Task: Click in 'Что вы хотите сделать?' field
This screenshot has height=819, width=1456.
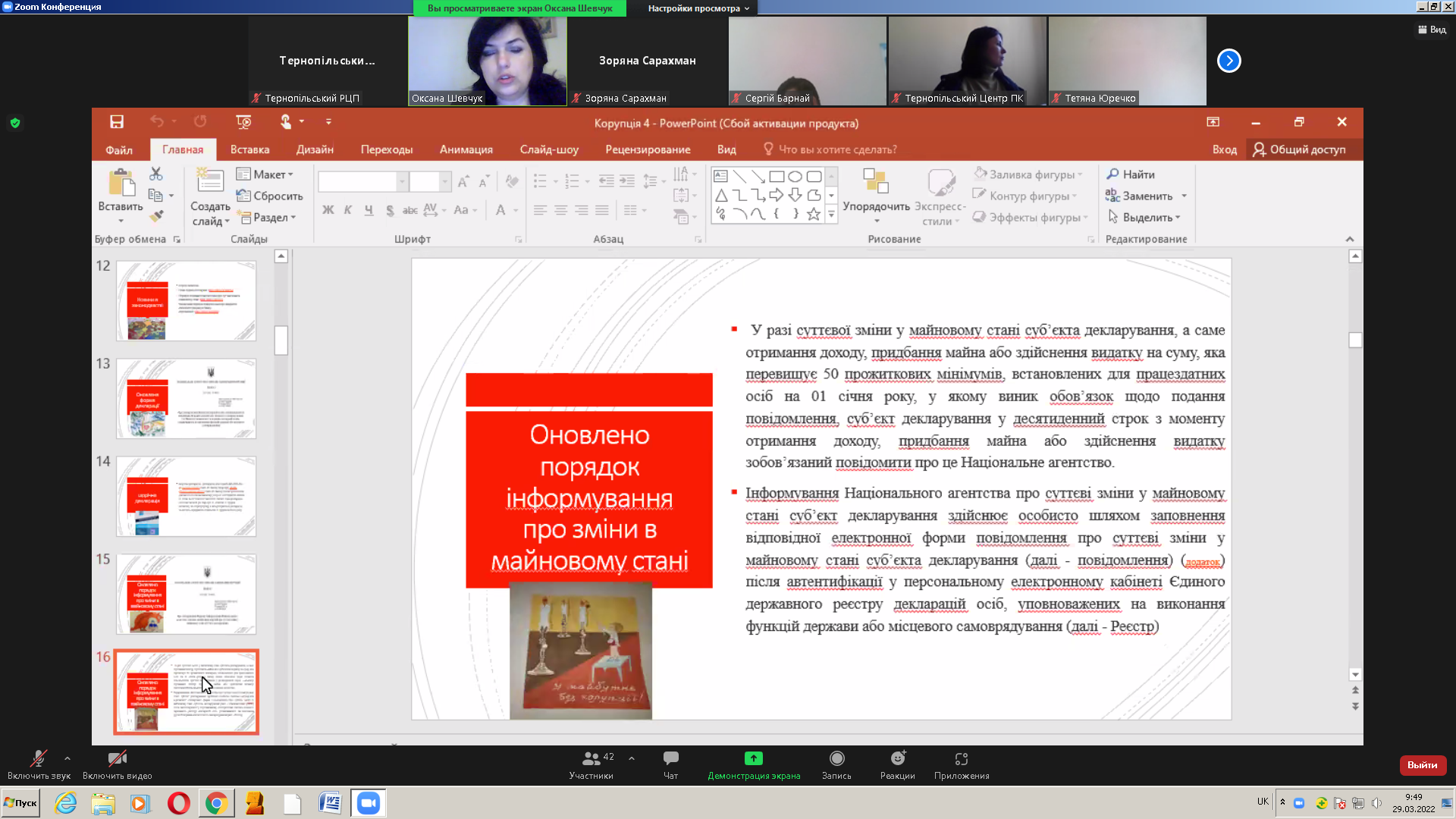Action: [x=830, y=149]
